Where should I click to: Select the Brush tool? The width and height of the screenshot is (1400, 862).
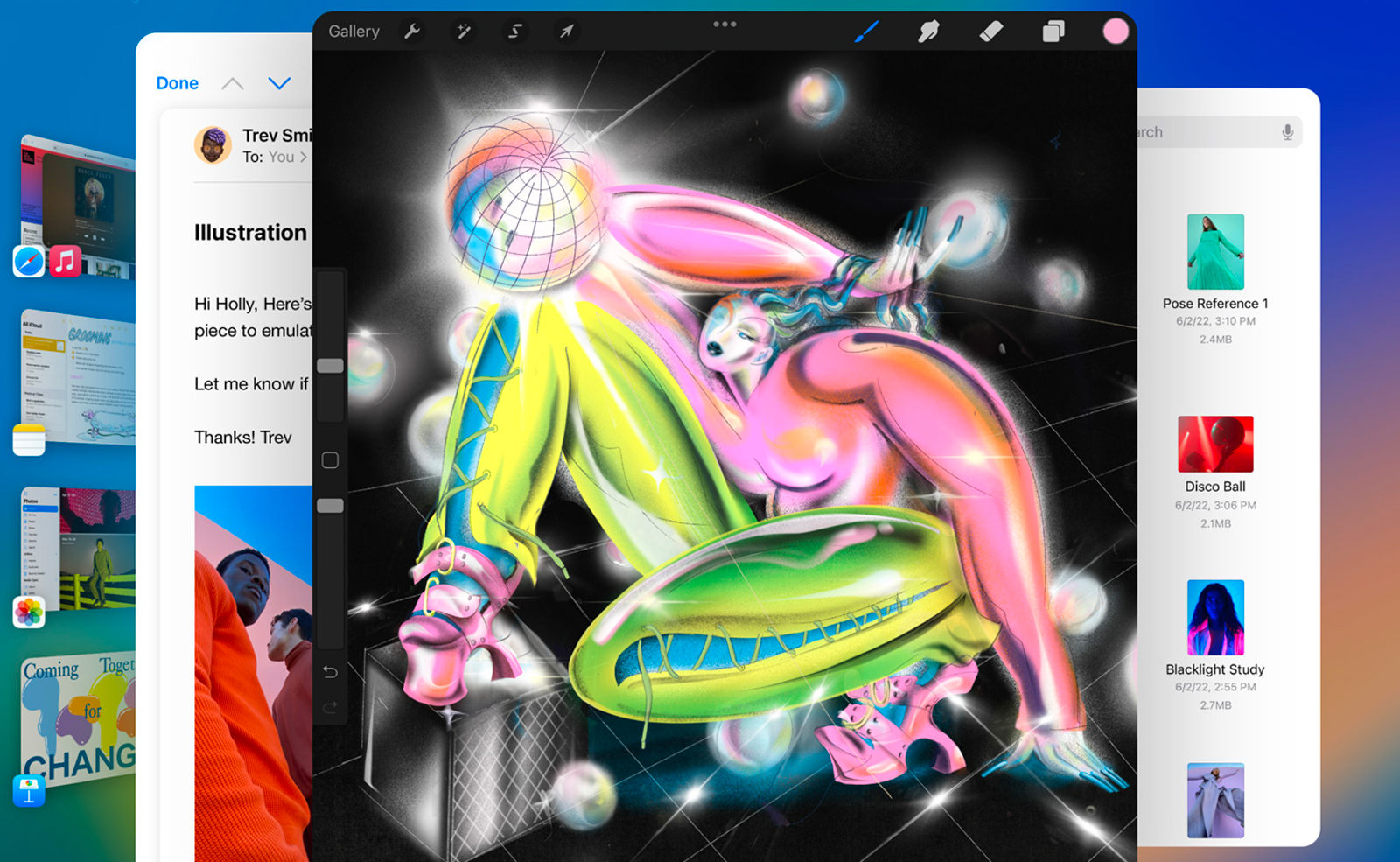coord(867,31)
